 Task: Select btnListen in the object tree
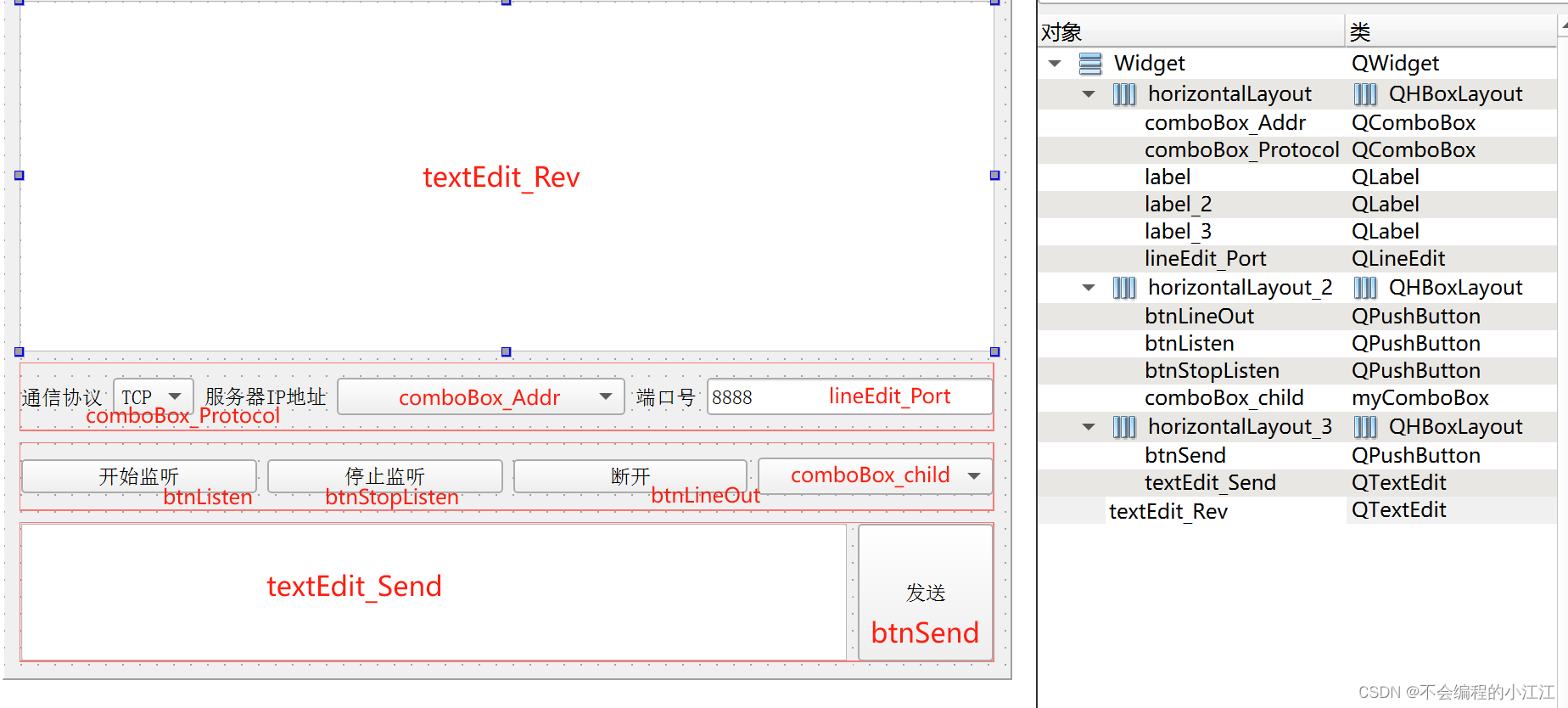[1190, 344]
